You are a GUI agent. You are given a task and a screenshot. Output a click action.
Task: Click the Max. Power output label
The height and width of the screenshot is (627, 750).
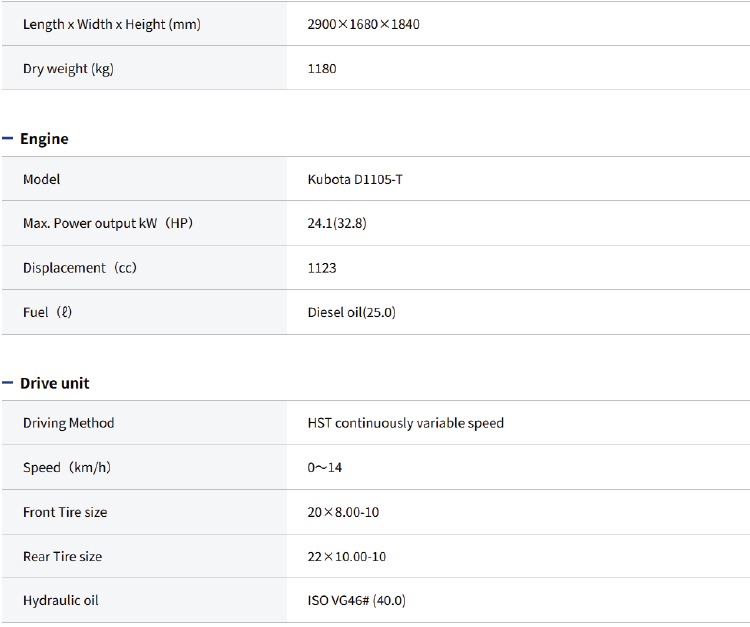click(x=108, y=223)
